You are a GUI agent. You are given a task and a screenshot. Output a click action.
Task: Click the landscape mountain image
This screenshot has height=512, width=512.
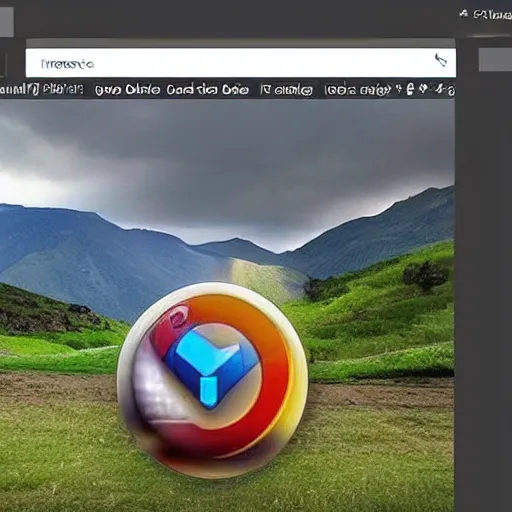coord(227,305)
